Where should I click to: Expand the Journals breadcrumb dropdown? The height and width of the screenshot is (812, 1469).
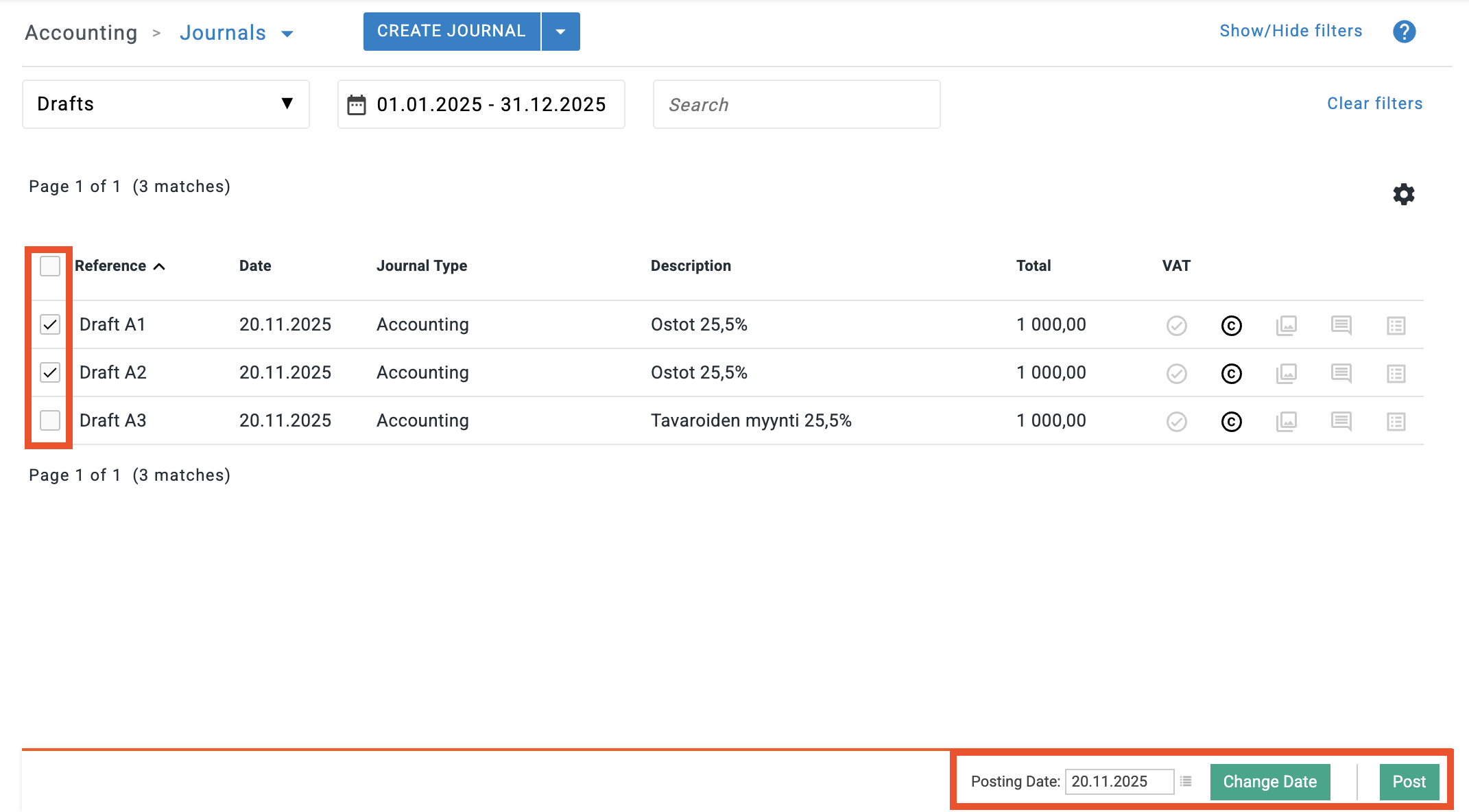(x=287, y=34)
